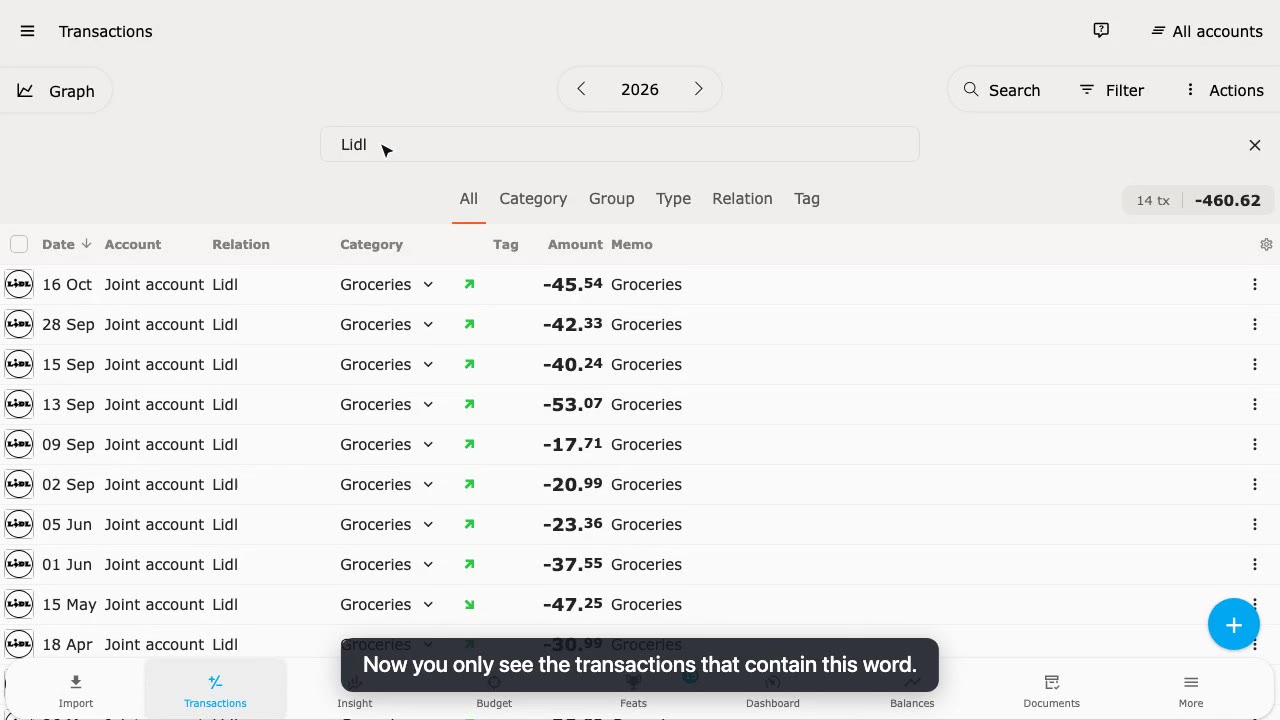Switch to the Type tab
Image resolution: width=1280 pixels, height=720 pixels.
pyautogui.click(x=673, y=199)
